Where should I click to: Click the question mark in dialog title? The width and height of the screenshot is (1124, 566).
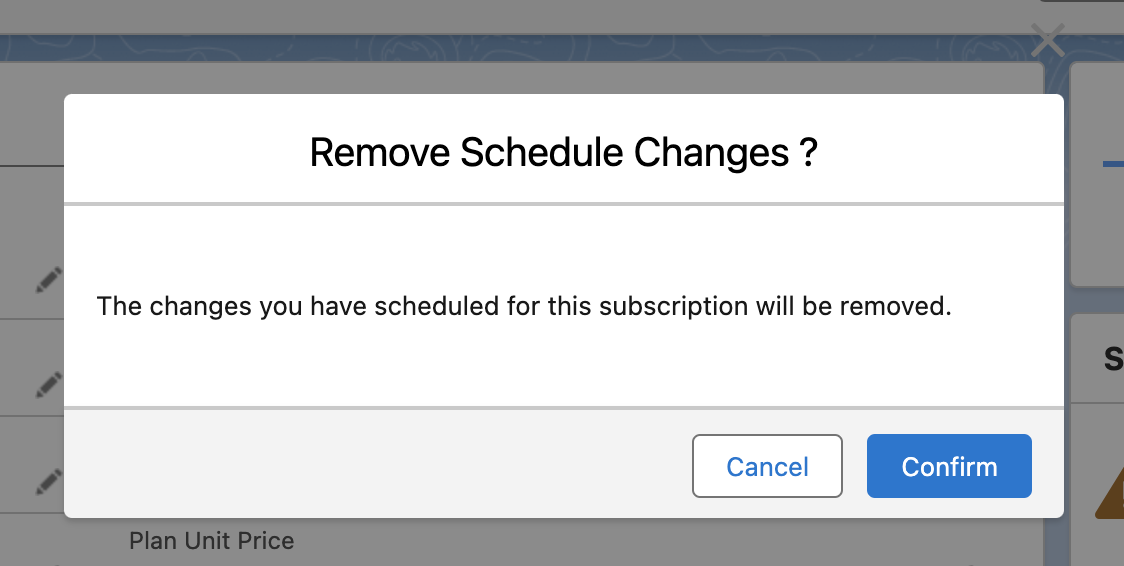(809, 152)
